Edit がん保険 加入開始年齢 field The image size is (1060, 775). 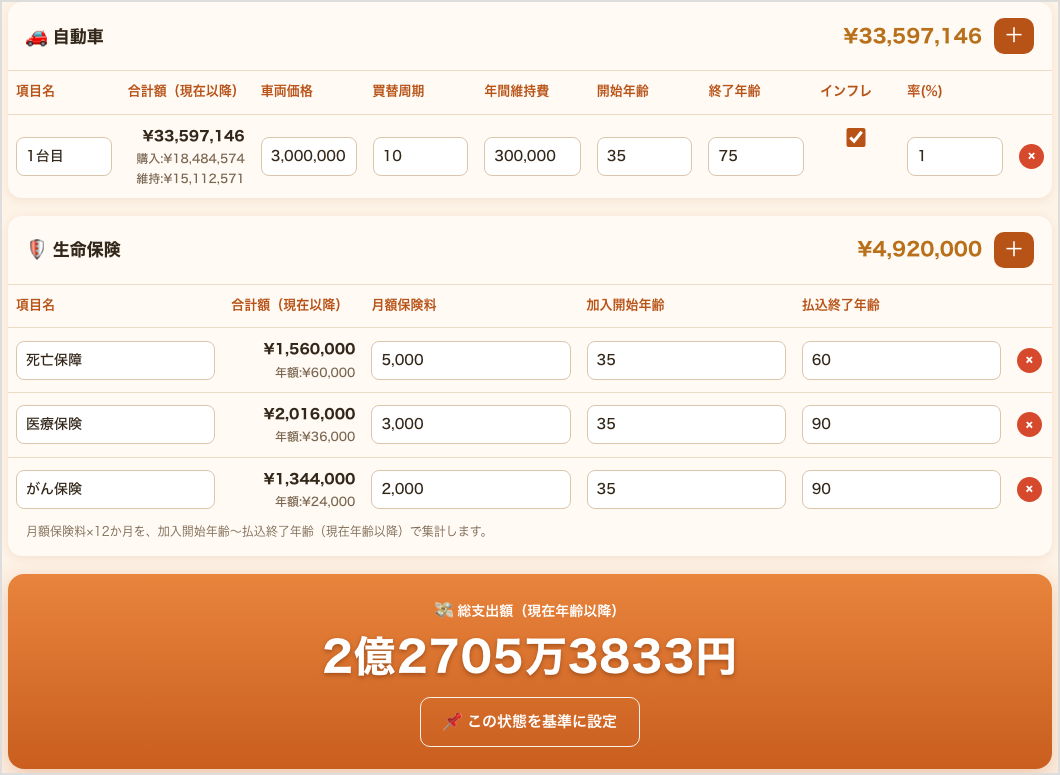pyautogui.click(x=686, y=489)
